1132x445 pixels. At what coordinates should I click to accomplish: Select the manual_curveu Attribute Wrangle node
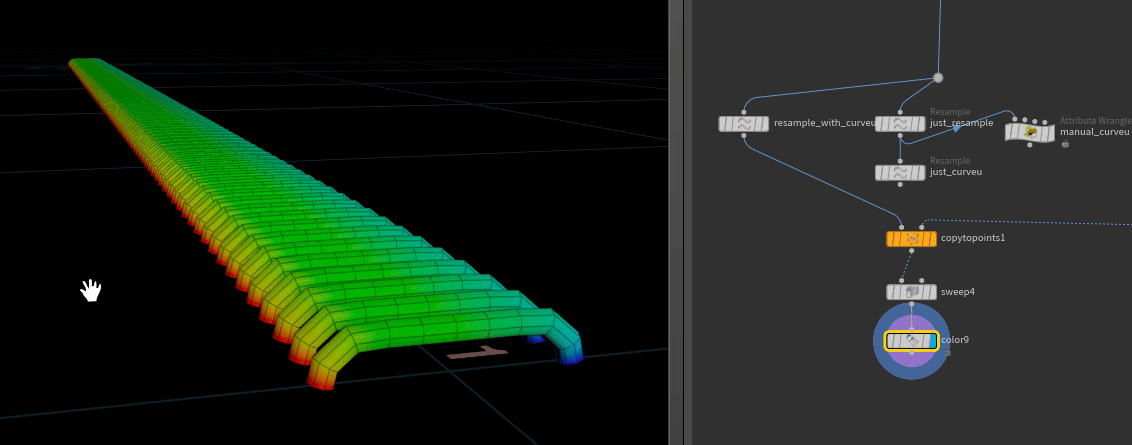(x=1030, y=132)
